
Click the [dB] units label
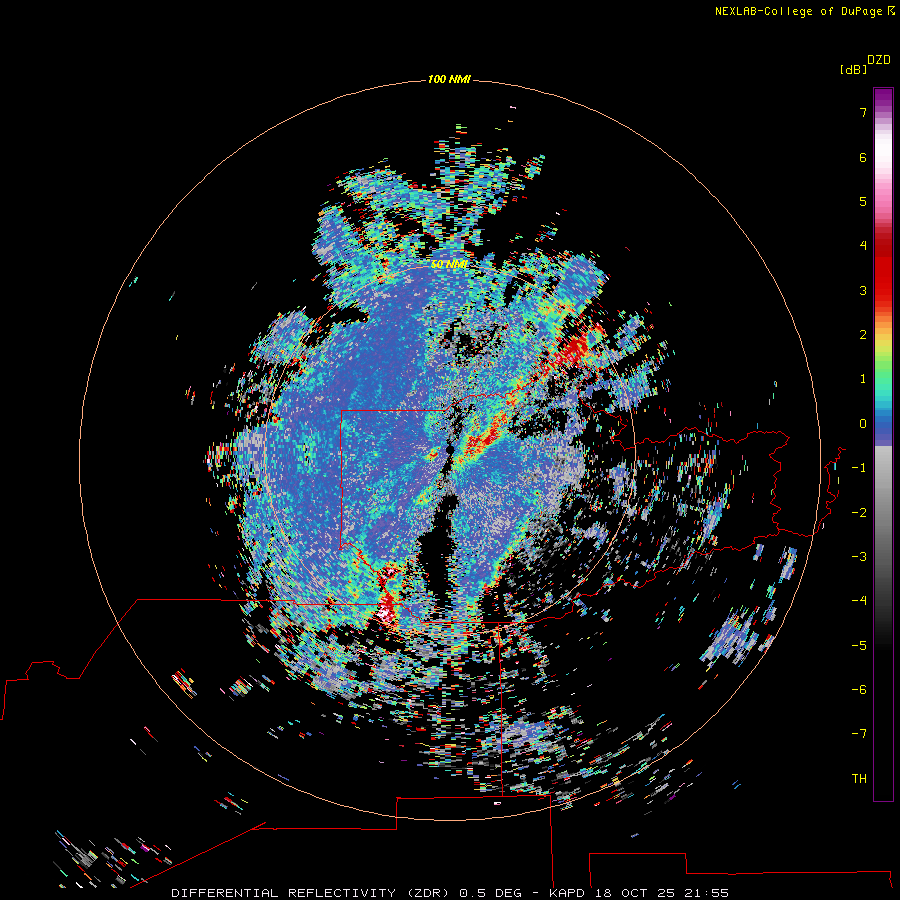[x=853, y=70]
